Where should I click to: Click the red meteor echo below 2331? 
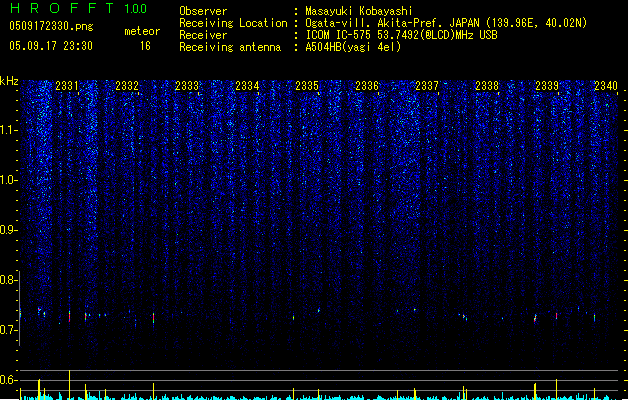[69, 316]
